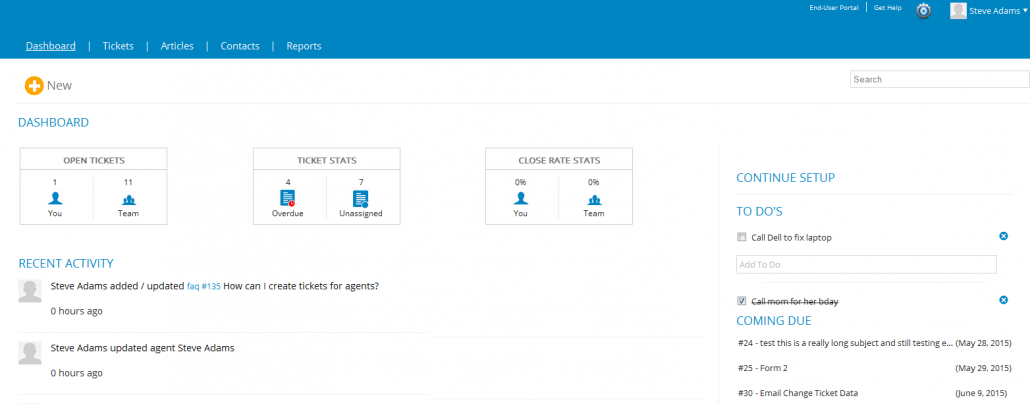This screenshot has height=404, width=1030.
Task: Click the Recent Activity heading
Action: pos(66,263)
